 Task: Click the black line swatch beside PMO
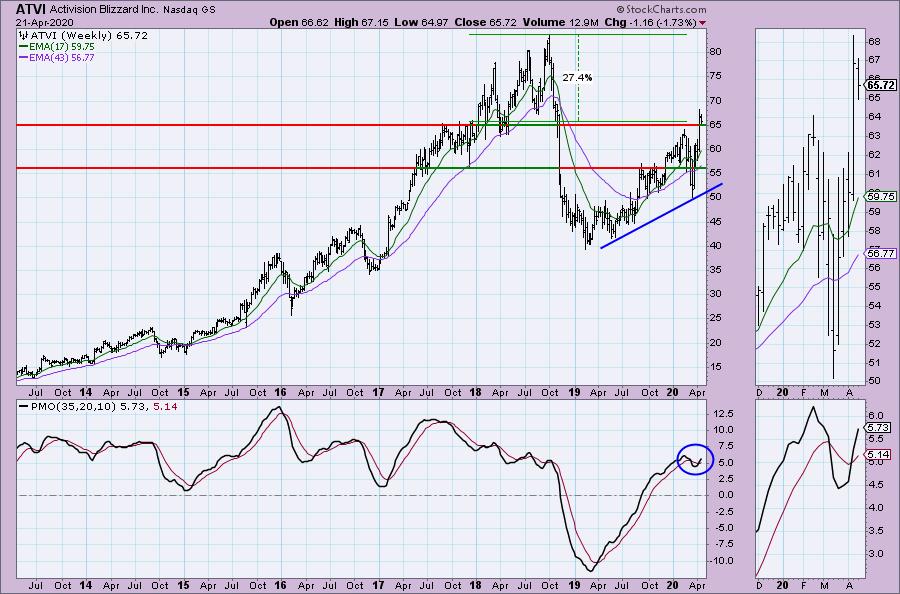coord(24,406)
